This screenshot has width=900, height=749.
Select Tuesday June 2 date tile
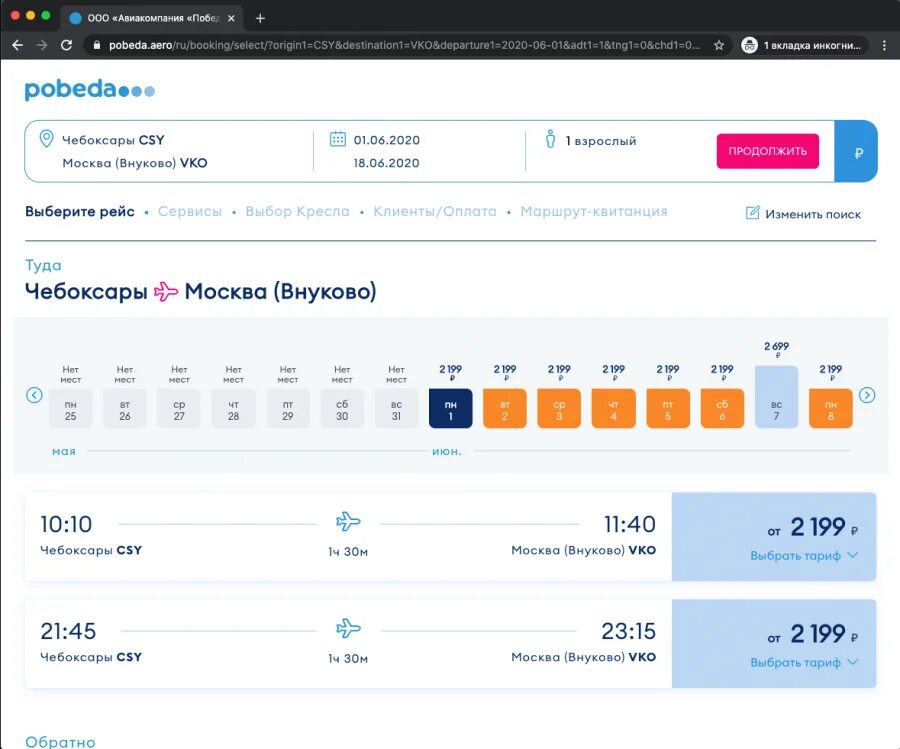pyautogui.click(x=505, y=409)
